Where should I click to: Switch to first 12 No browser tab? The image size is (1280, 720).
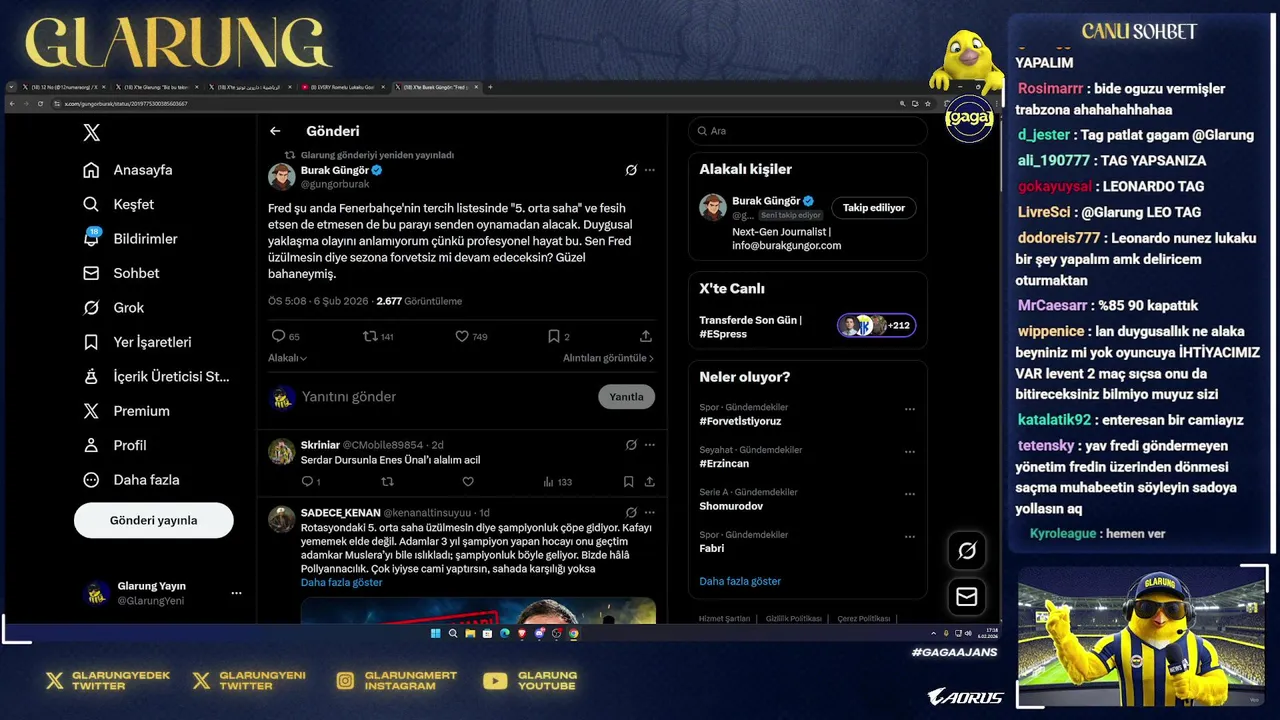point(63,87)
